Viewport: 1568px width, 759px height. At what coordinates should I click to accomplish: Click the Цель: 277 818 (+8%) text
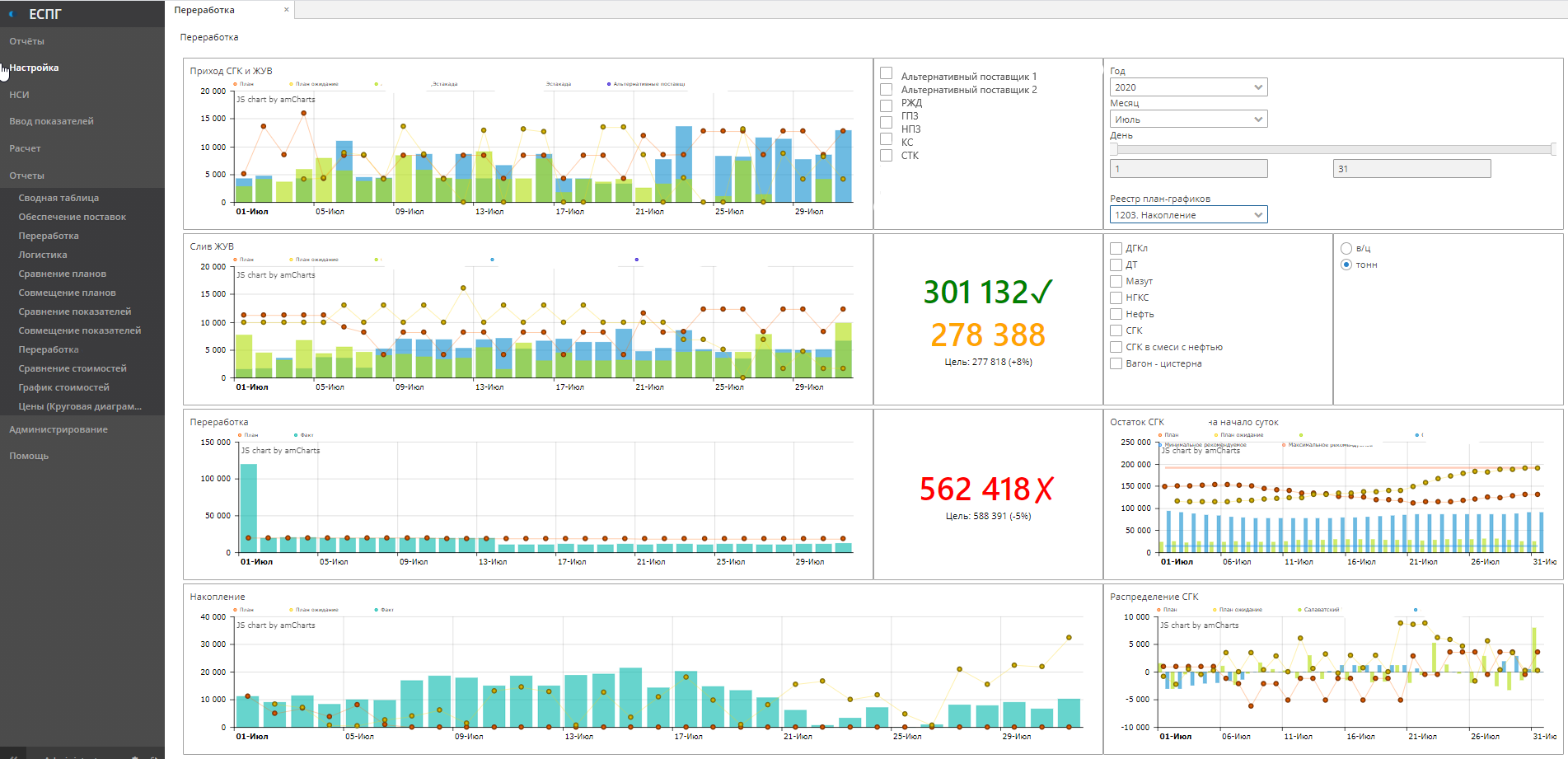(x=988, y=362)
